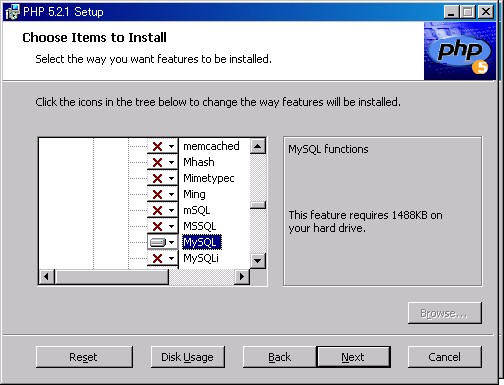The image size is (504, 385).
Task: Open memcached feature install-state dropdown
Action: (163, 146)
